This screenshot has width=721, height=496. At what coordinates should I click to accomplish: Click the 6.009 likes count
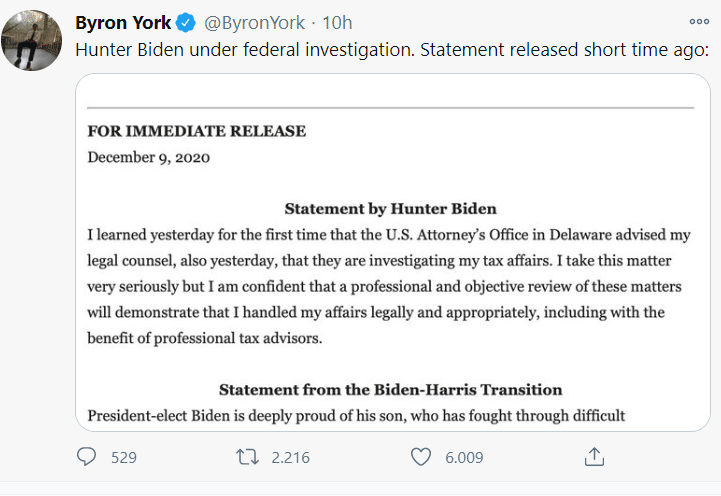click(464, 458)
